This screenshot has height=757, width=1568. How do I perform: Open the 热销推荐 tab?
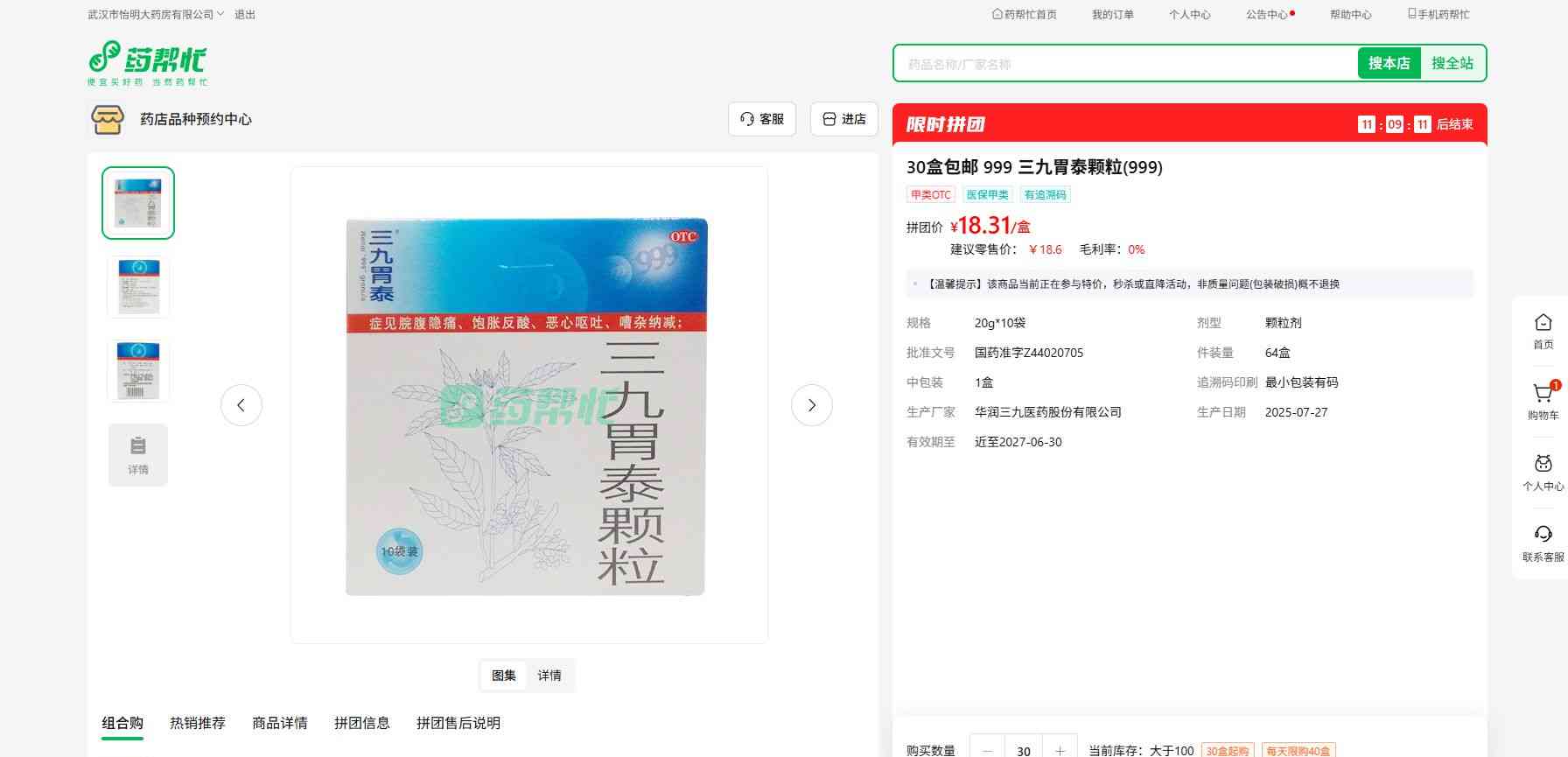(x=198, y=723)
